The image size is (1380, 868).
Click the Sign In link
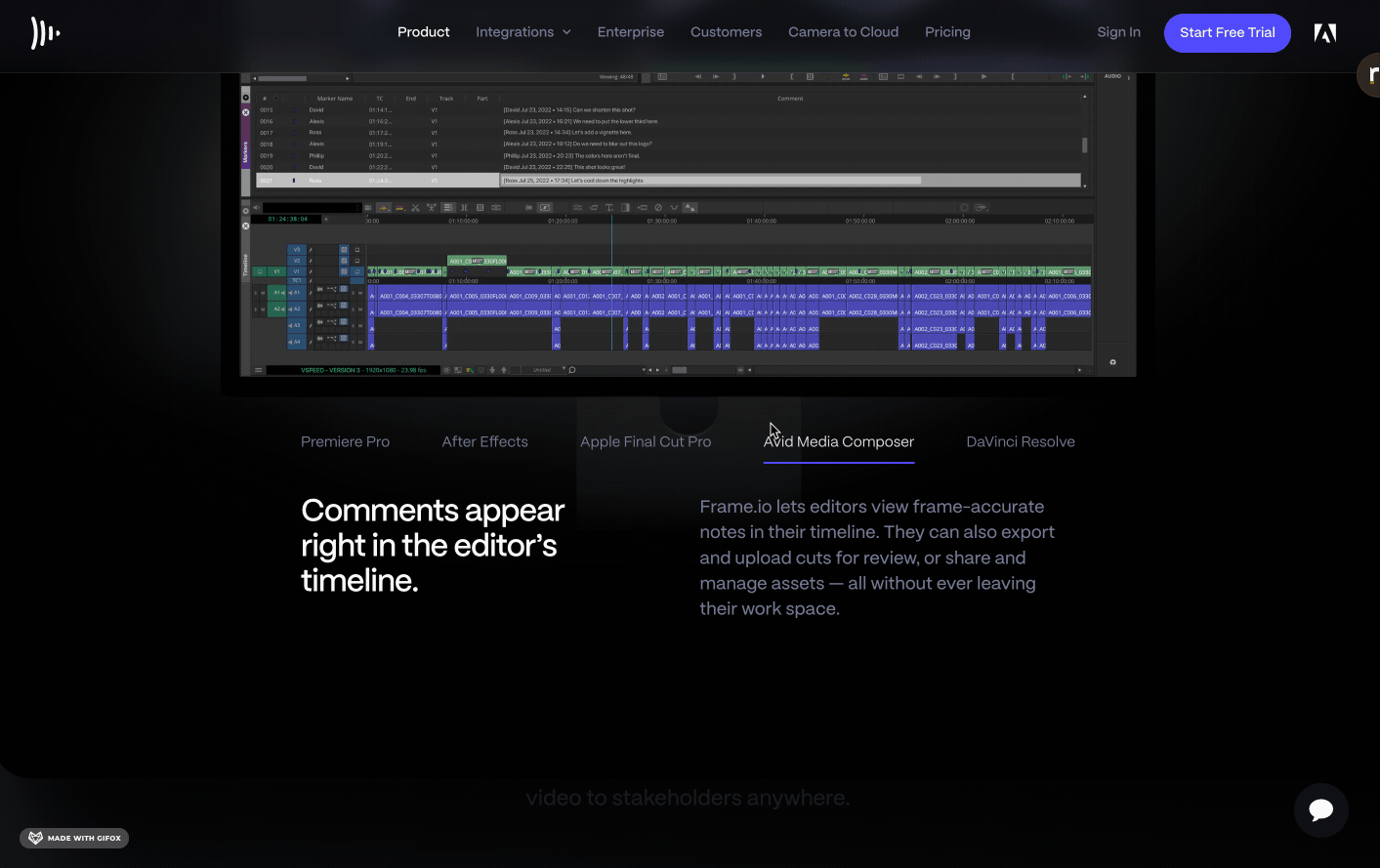1118,32
